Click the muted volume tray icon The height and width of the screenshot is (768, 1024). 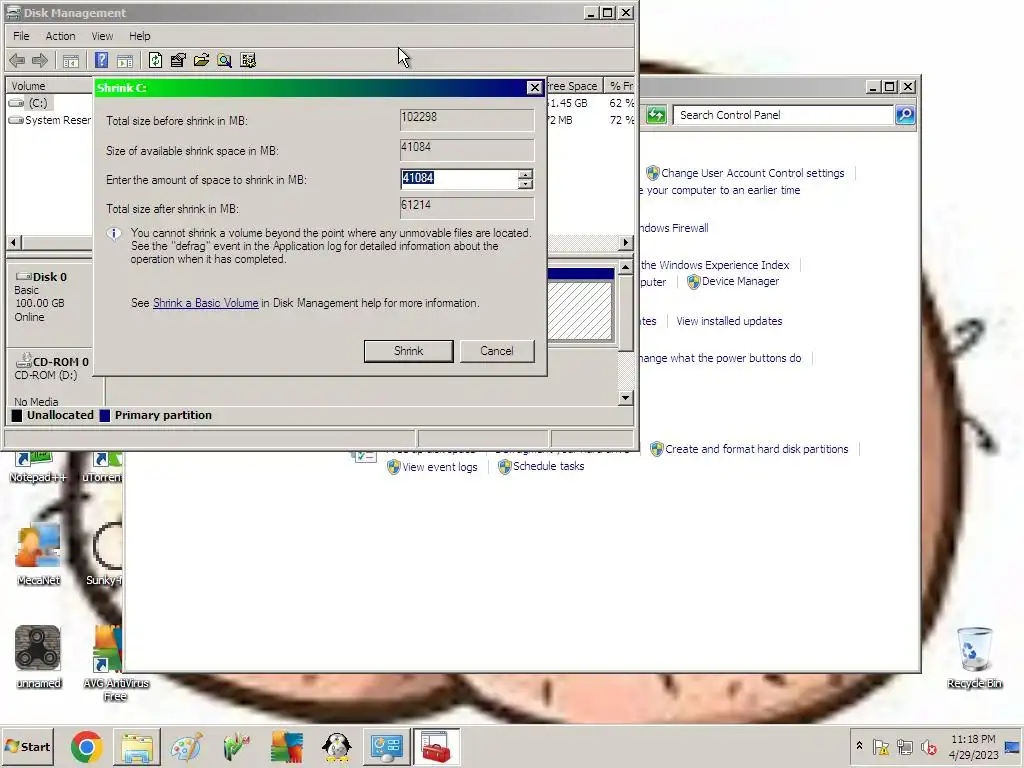point(928,747)
